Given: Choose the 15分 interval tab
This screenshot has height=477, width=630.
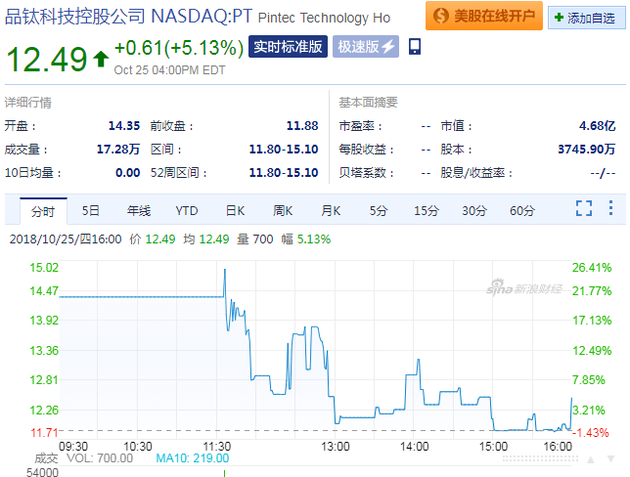Looking at the screenshot, I should tap(426, 211).
